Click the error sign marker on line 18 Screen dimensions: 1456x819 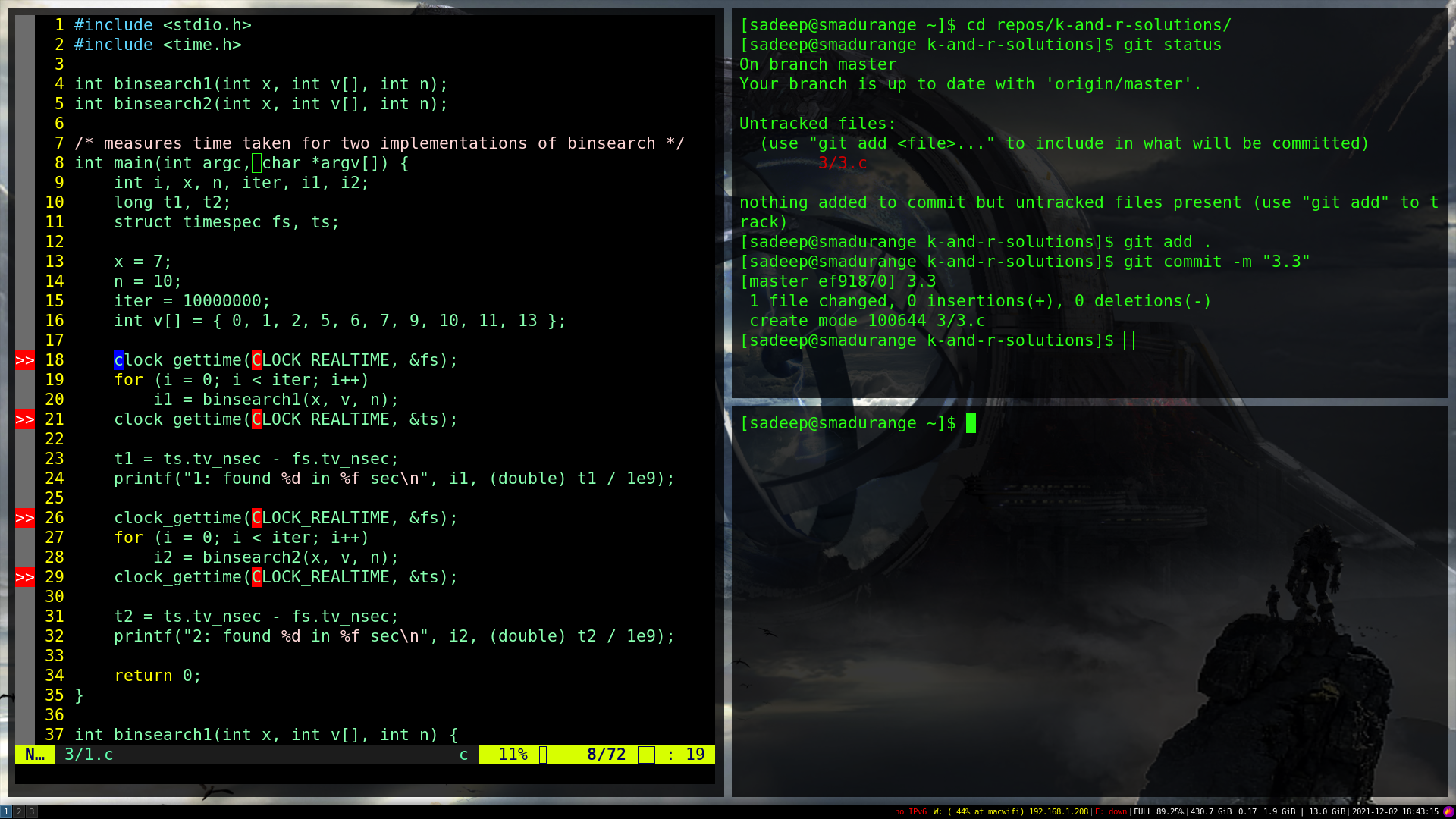point(25,360)
